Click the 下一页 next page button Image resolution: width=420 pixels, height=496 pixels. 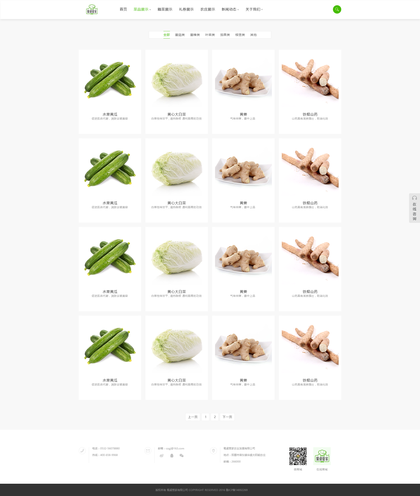227,417
